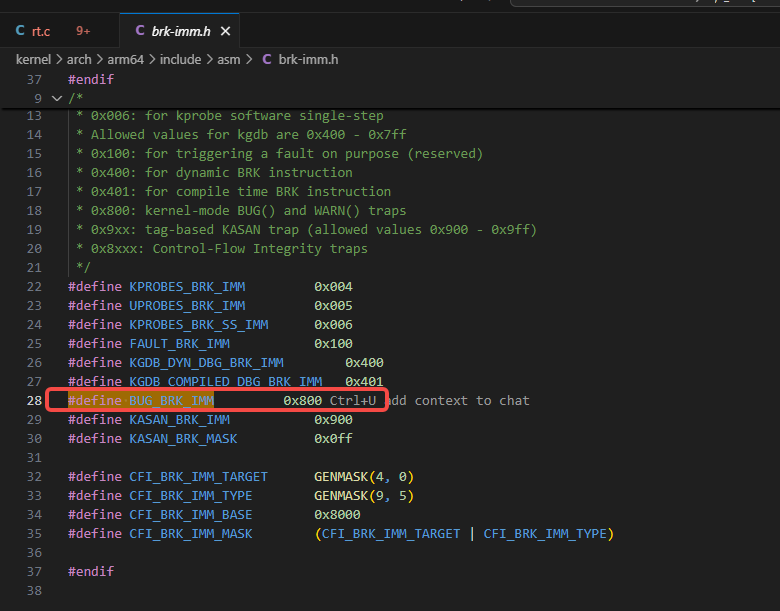Click the 0x800 BUG() and WARN() comment line
This screenshot has width=780, height=611.
point(241,210)
